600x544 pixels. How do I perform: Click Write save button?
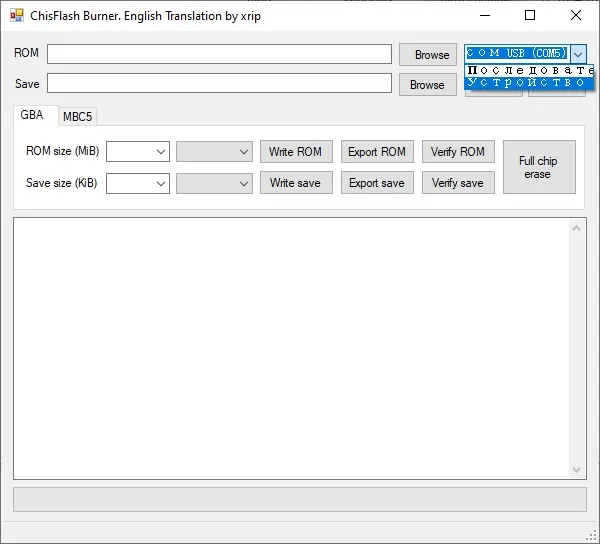[296, 183]
